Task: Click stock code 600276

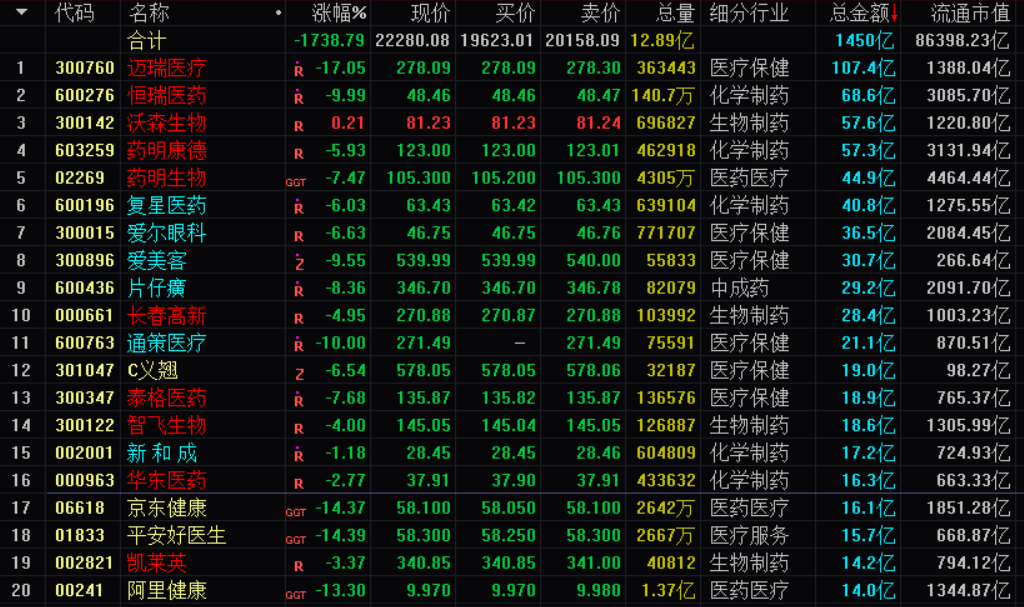Action: coord(85,95)
